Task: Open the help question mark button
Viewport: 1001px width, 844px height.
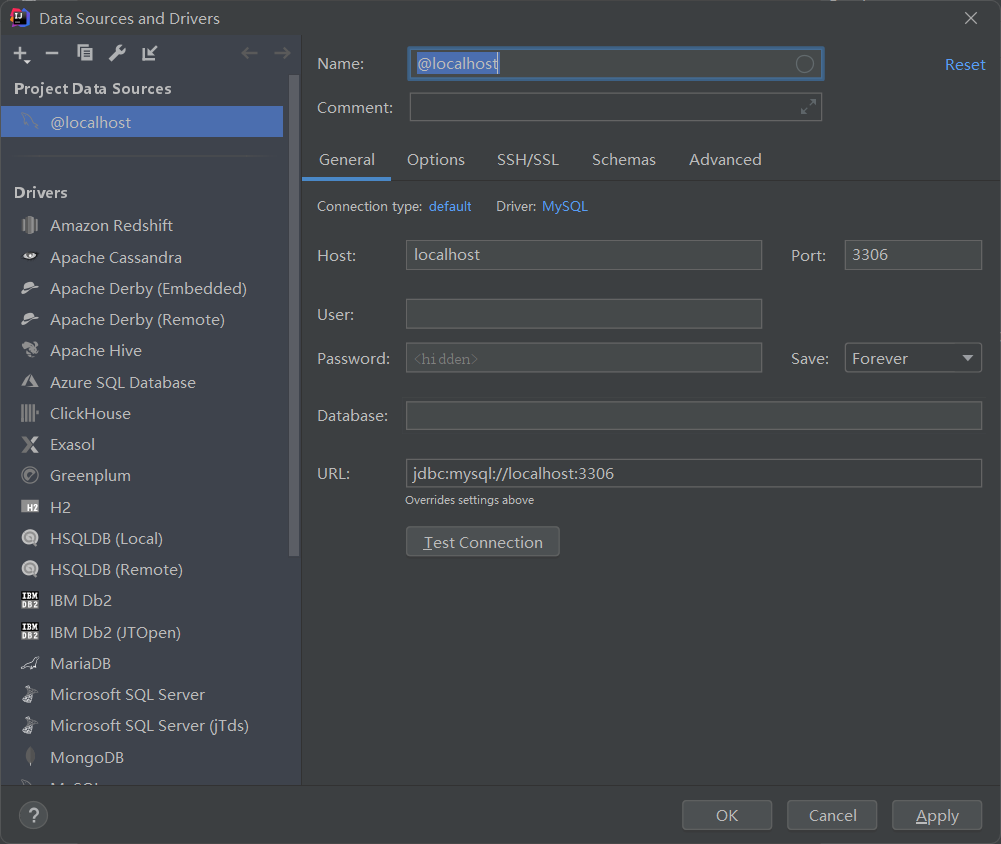Action: tap(33, 815)
